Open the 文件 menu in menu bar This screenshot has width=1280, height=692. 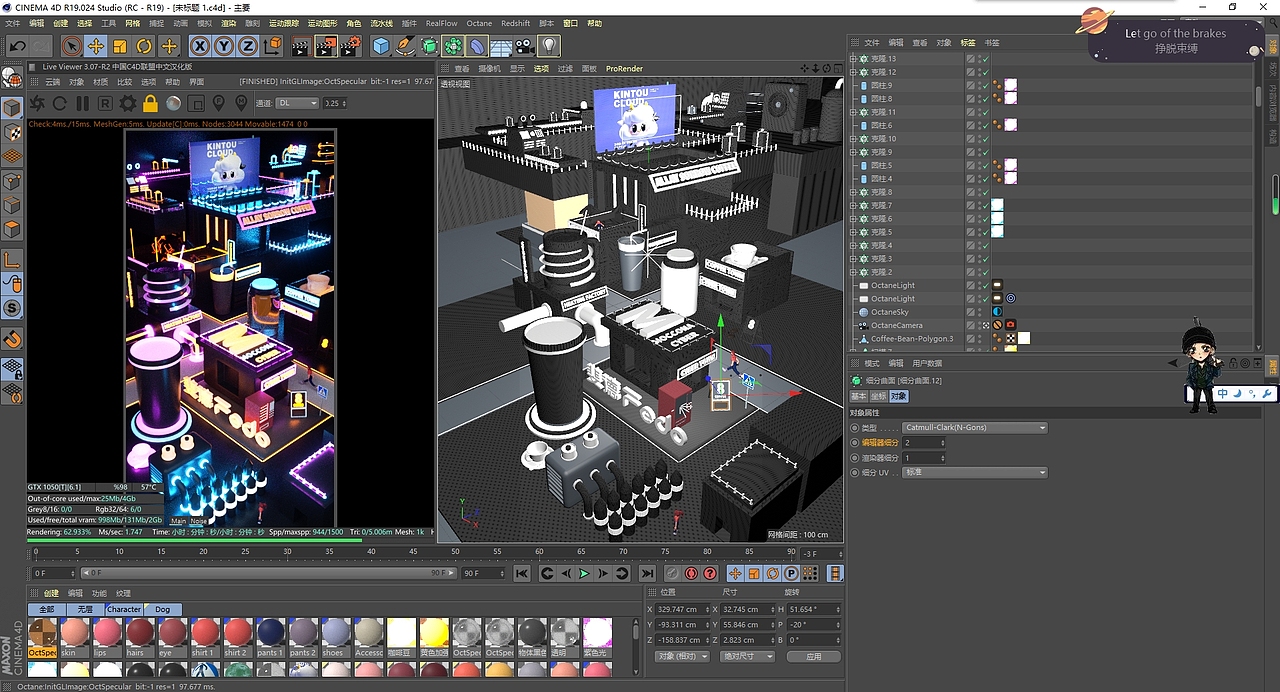click(x=14, y=23)
